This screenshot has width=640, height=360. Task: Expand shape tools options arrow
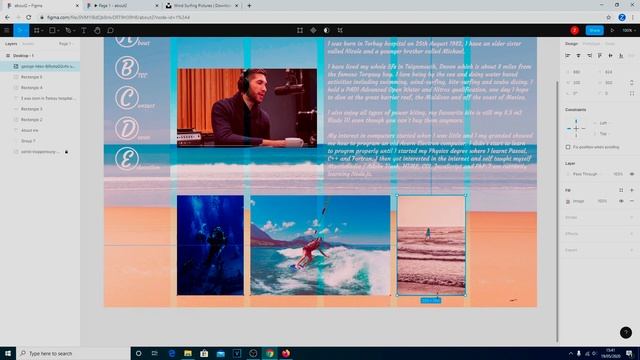click(58, 31)
